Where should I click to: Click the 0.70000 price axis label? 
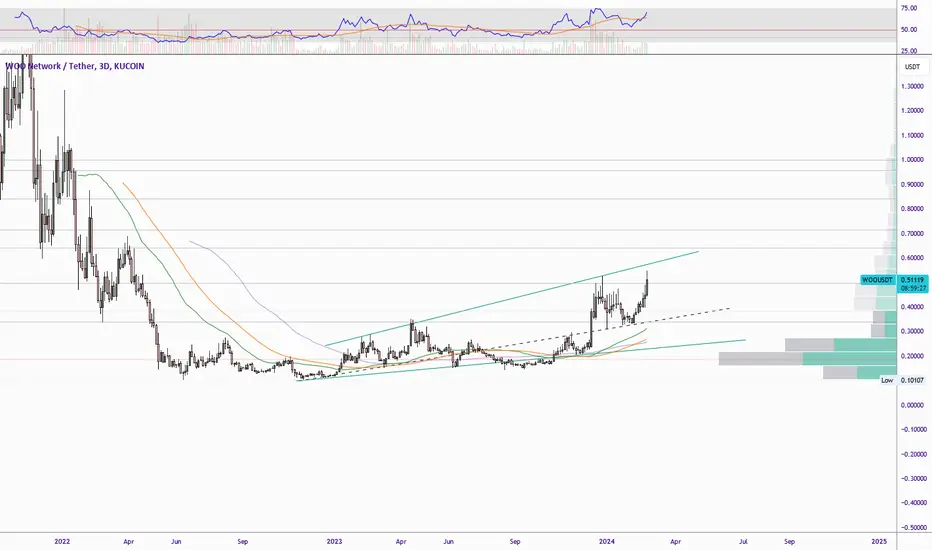coord(912,234)
